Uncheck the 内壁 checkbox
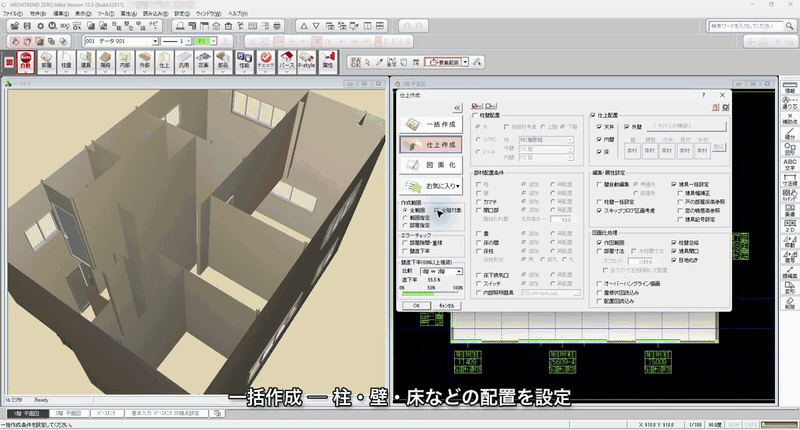The height and width of the screenshot is (430, 800). coord(599,139)
